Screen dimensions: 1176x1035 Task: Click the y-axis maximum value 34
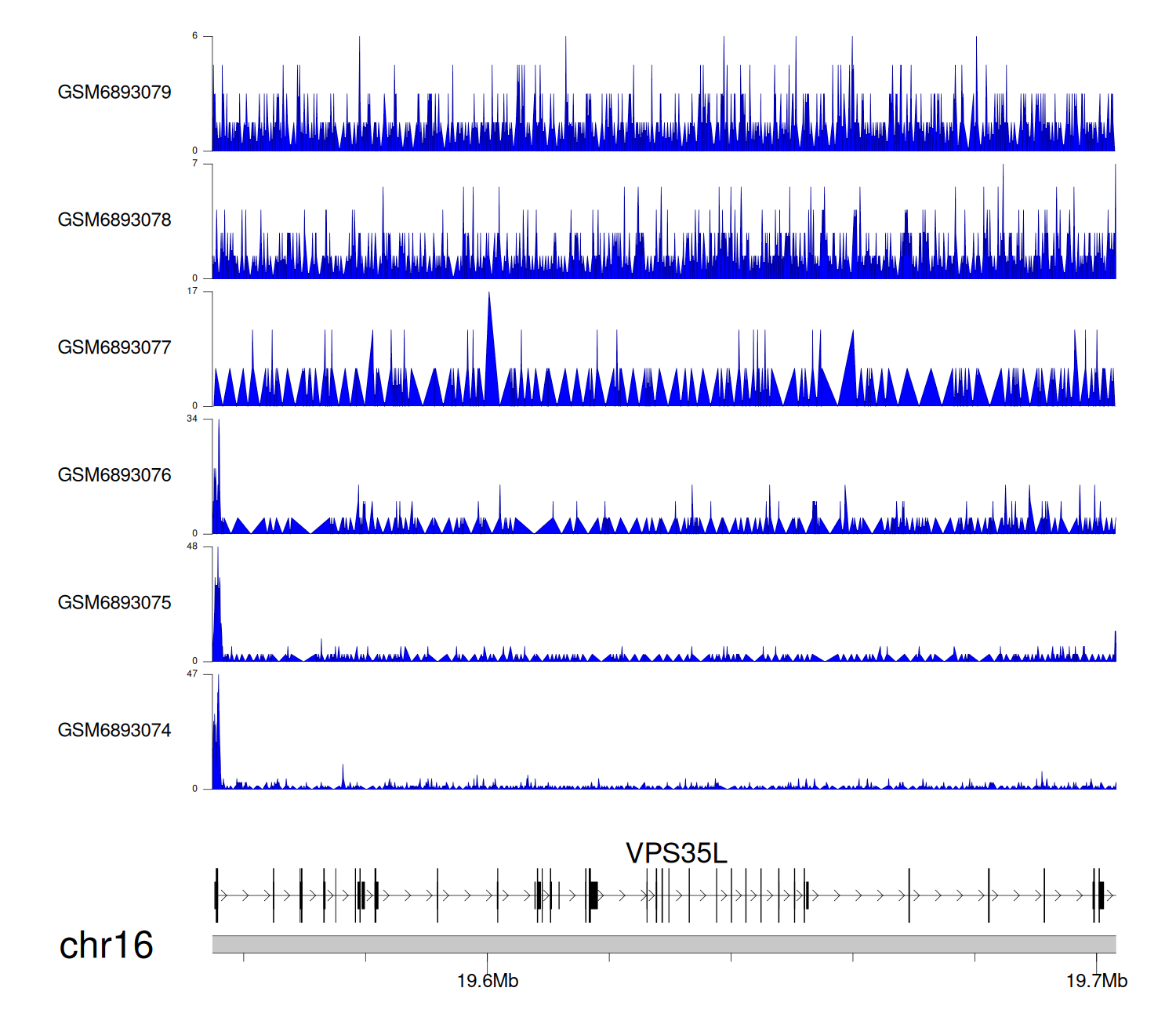point(192,419)
